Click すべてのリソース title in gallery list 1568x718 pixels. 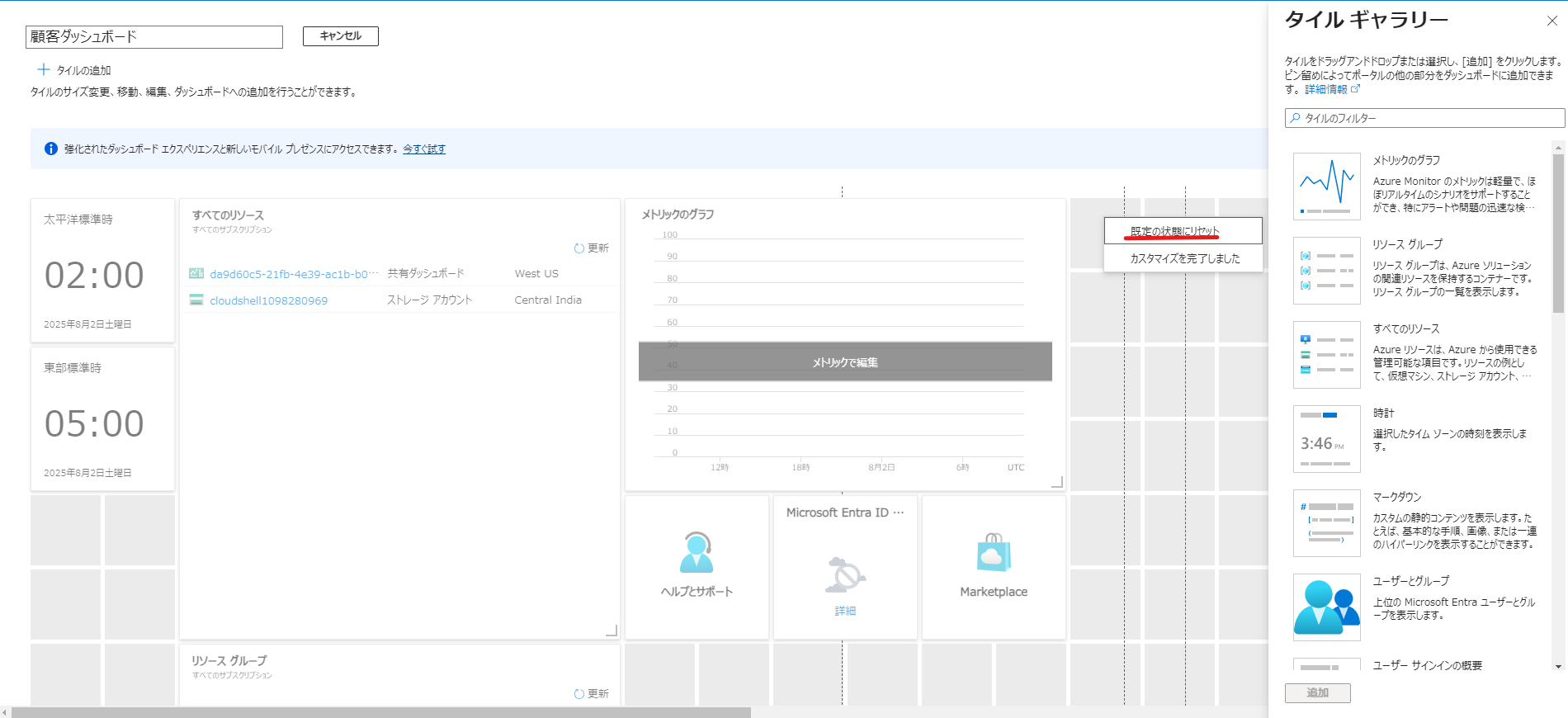coord(1406,328)
